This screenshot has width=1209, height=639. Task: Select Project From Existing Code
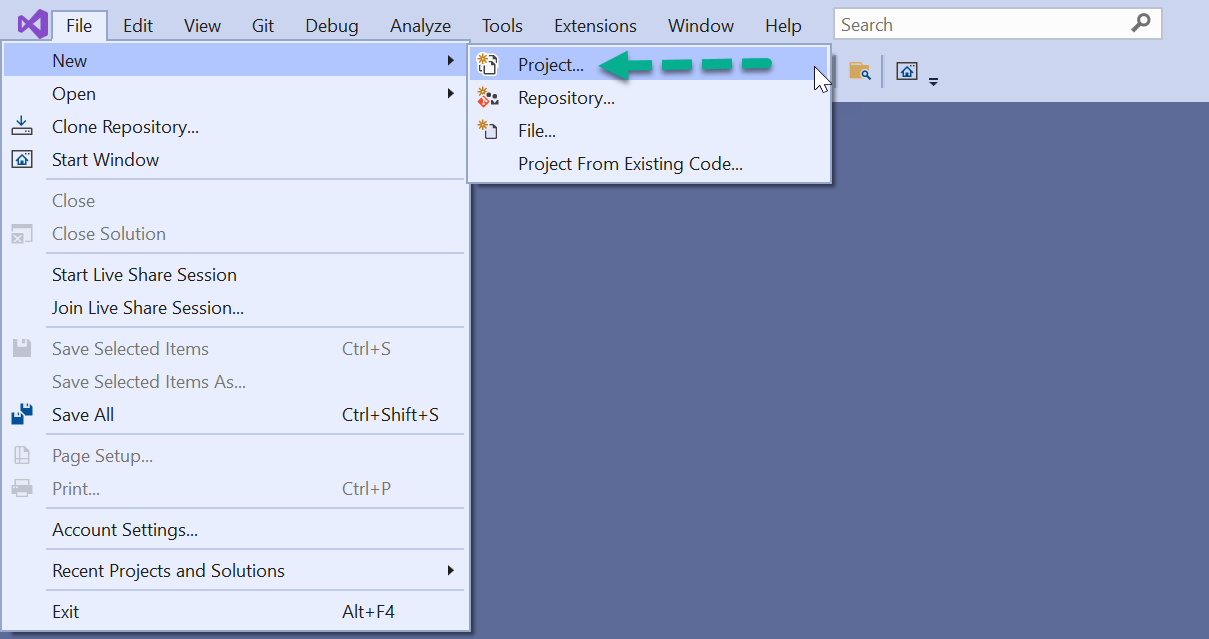(x=631, y=163)
